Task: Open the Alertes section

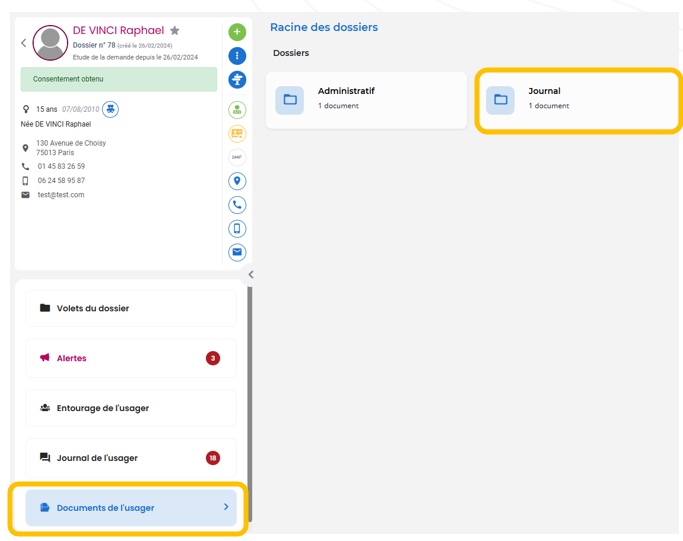Action: pos(131,358)
